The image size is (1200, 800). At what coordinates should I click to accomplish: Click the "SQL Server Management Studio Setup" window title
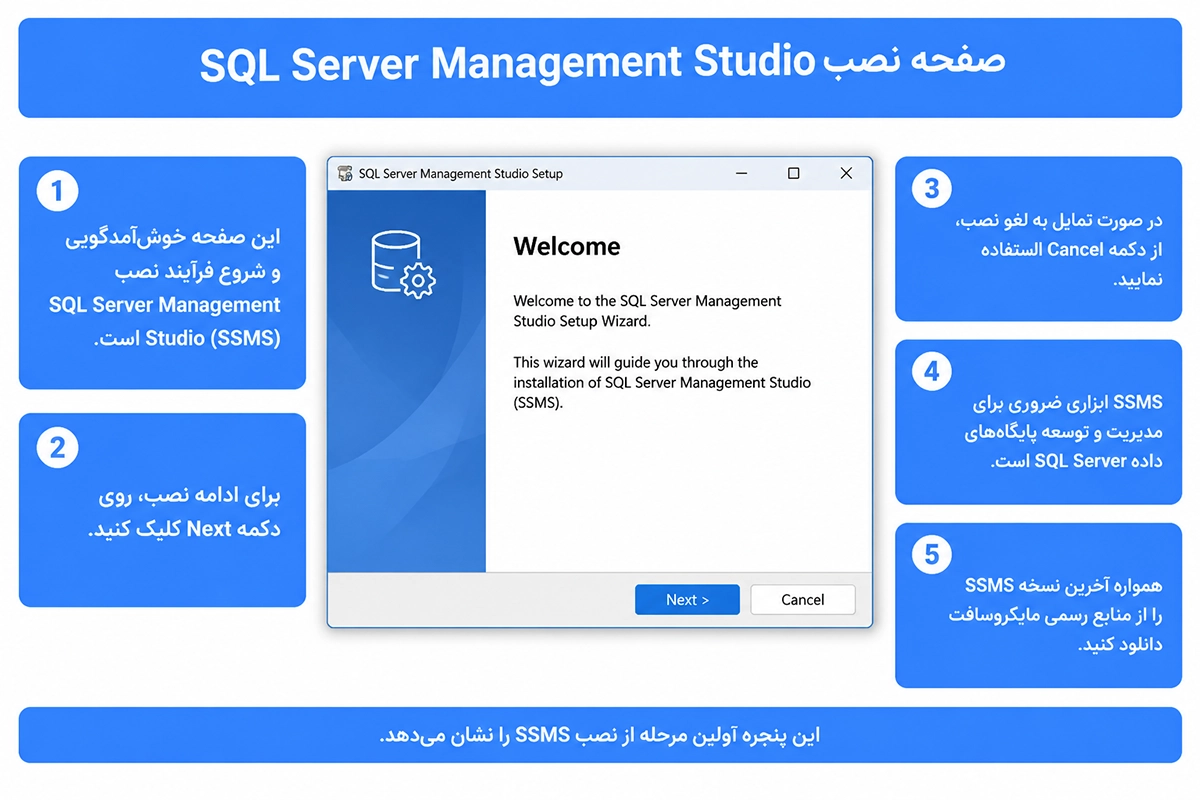(461, 173)
